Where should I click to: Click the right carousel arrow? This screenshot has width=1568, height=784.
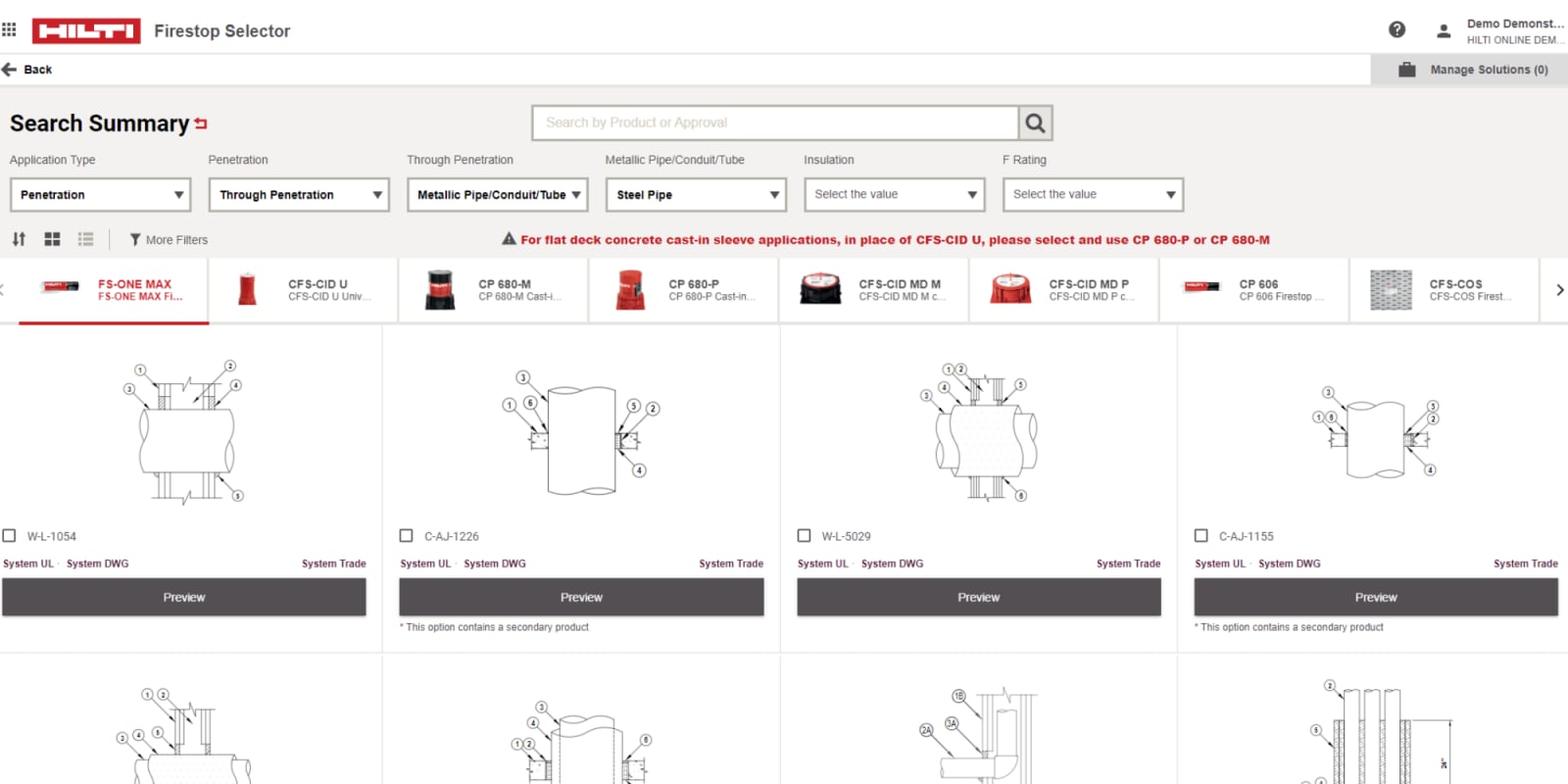[1559, 289]
